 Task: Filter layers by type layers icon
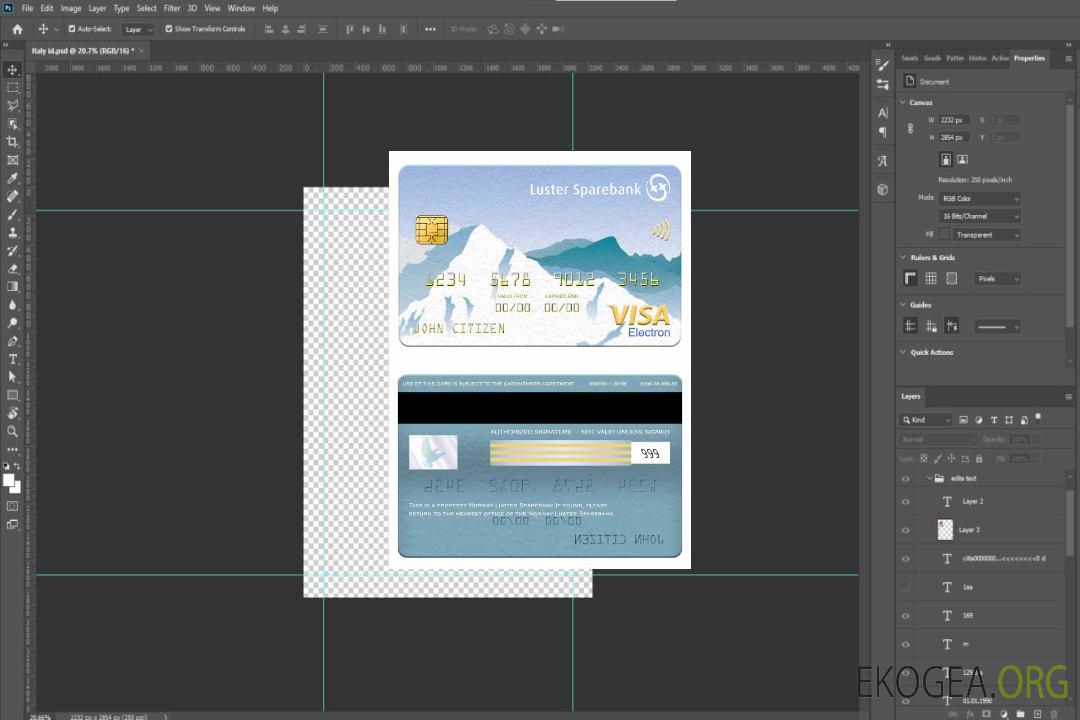994,420
